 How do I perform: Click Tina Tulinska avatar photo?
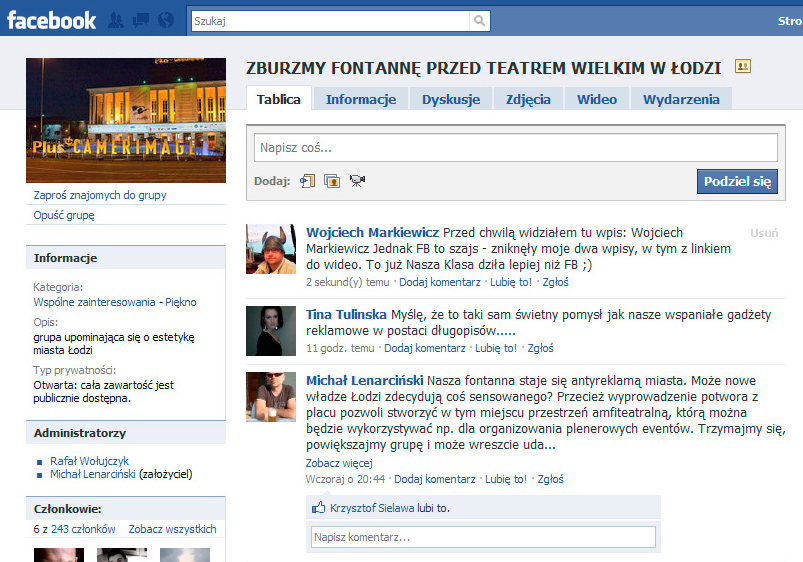coord(271,331)
